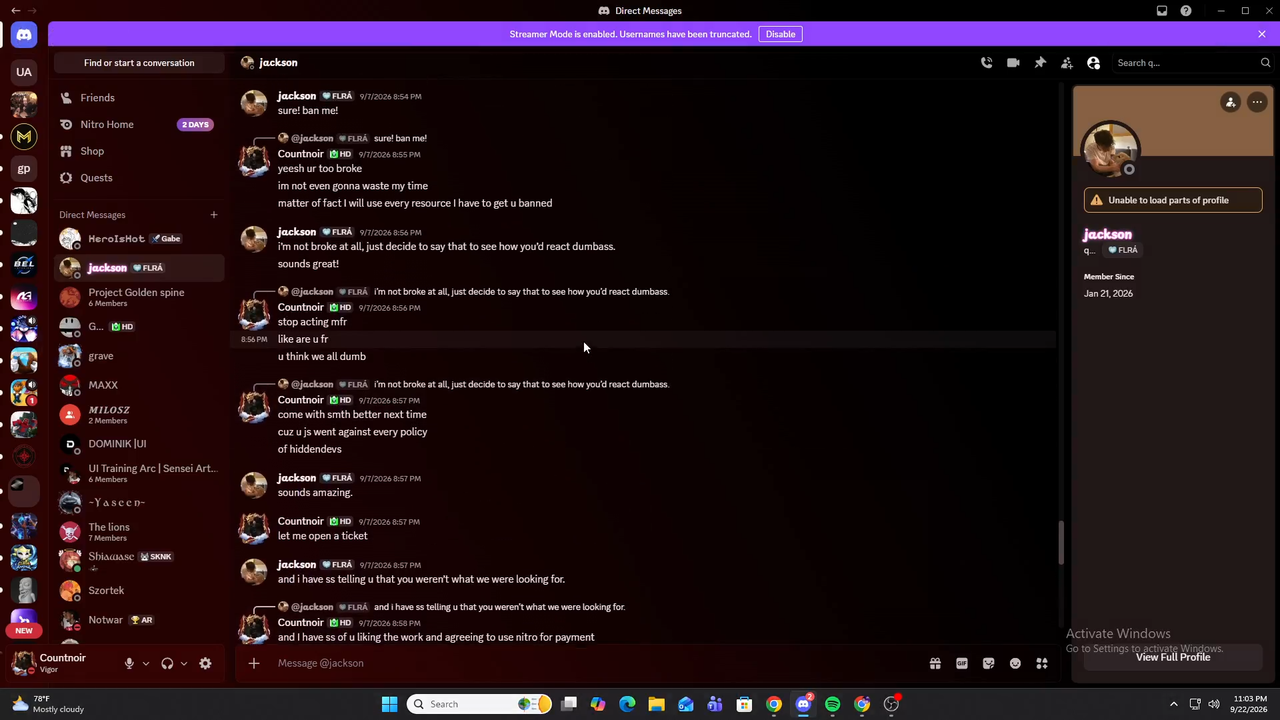Start a video call icon in header
Screen dimensions: 1280x720
(x=1013, y=63)
